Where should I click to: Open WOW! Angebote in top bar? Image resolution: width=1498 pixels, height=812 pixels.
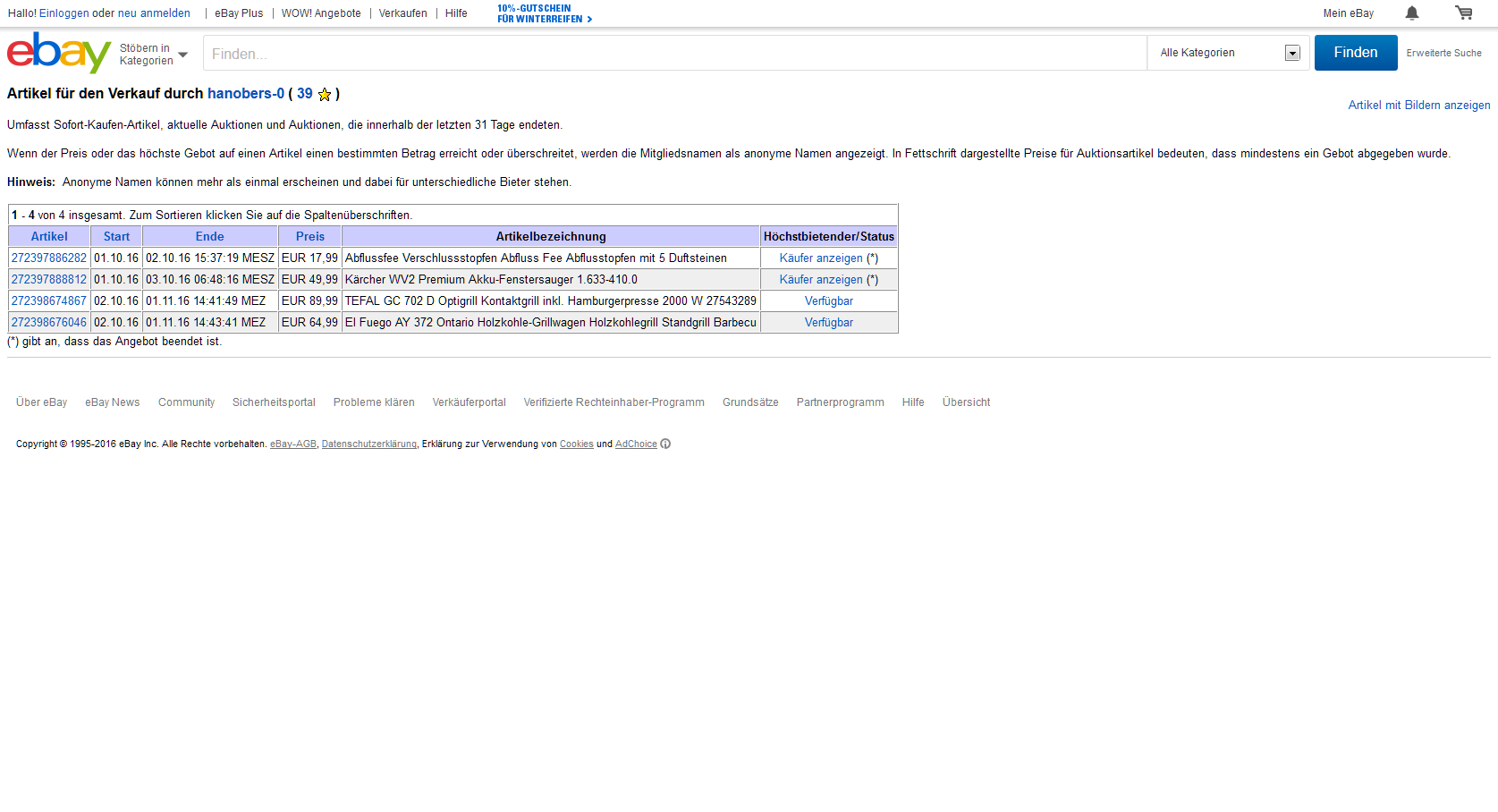[321, 13]
